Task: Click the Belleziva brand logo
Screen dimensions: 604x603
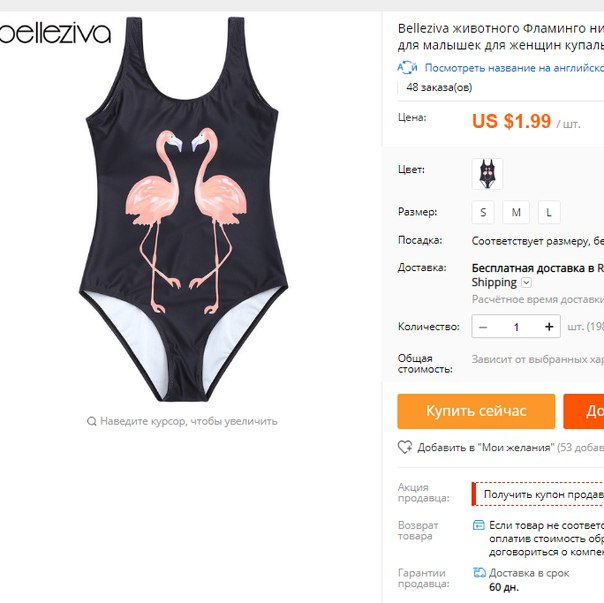Action: click(x=55, y=34)
